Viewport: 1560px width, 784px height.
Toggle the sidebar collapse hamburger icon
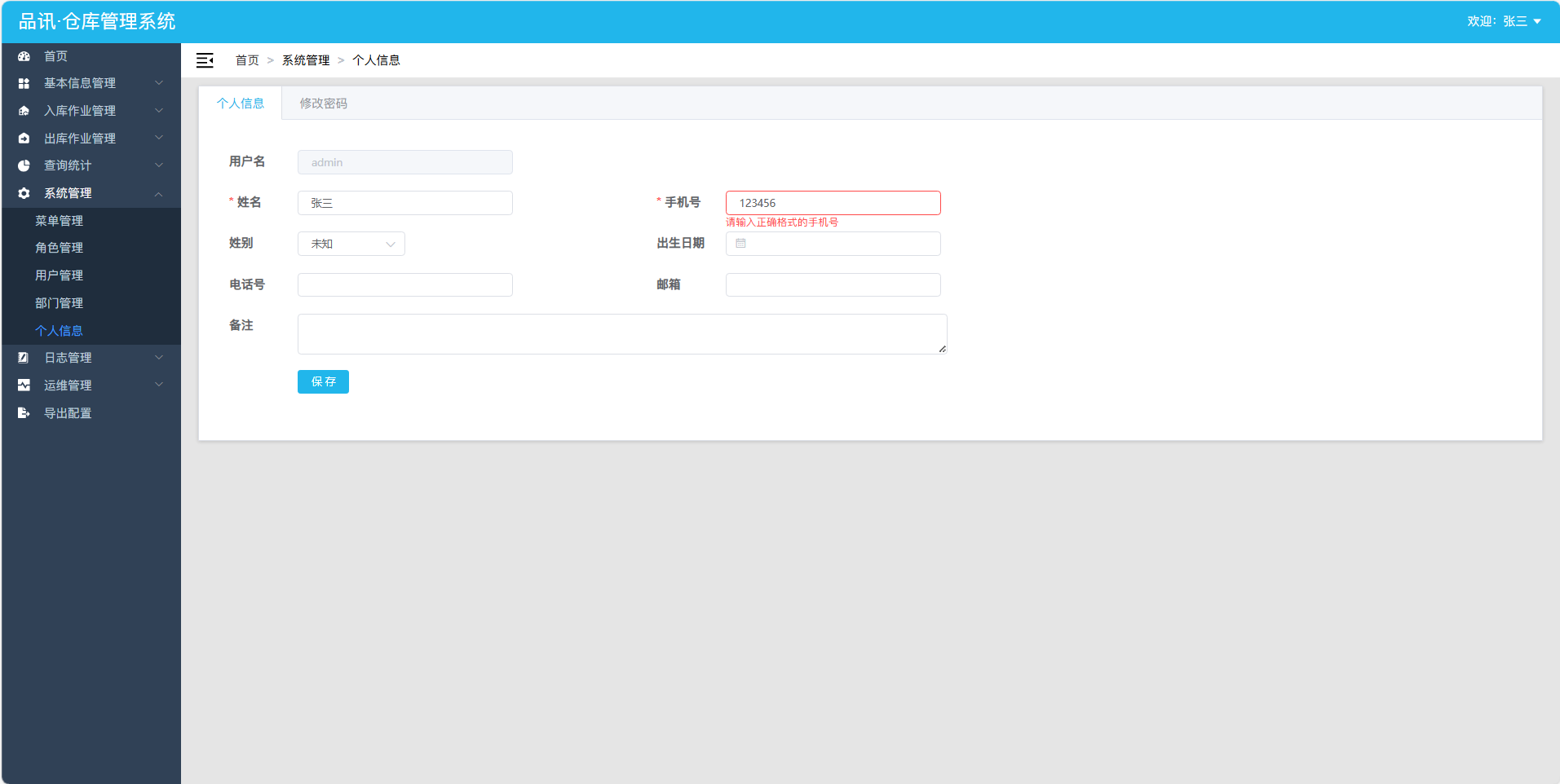[205, 60]
